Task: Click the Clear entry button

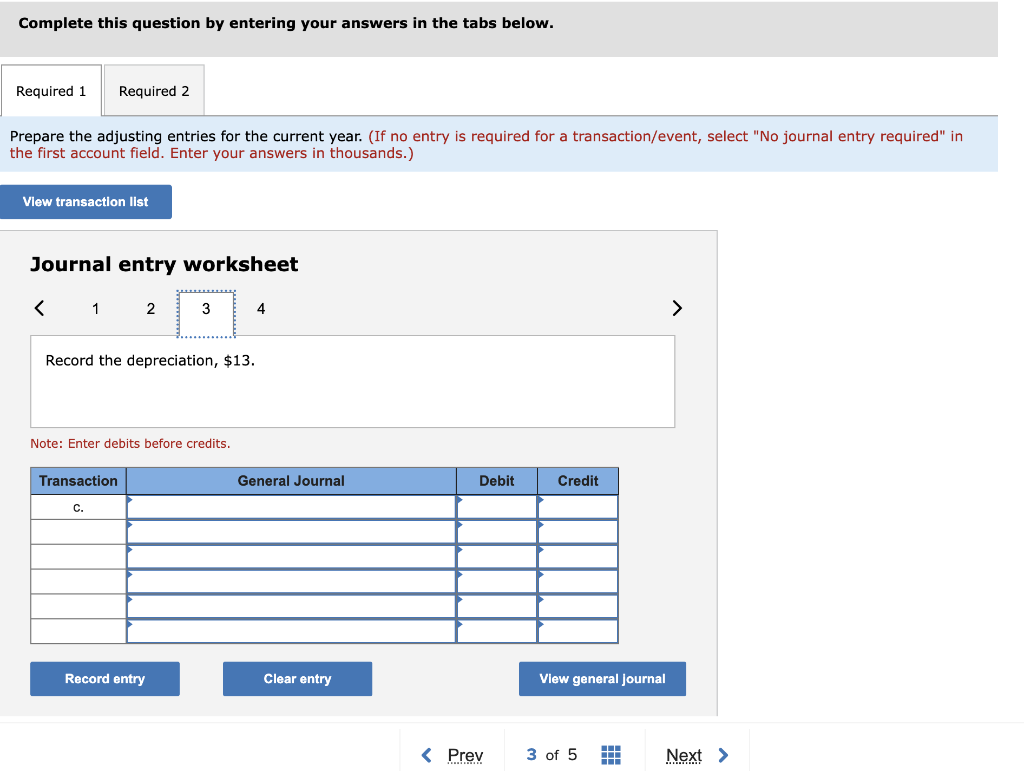Action: click(x=297, y=678)
